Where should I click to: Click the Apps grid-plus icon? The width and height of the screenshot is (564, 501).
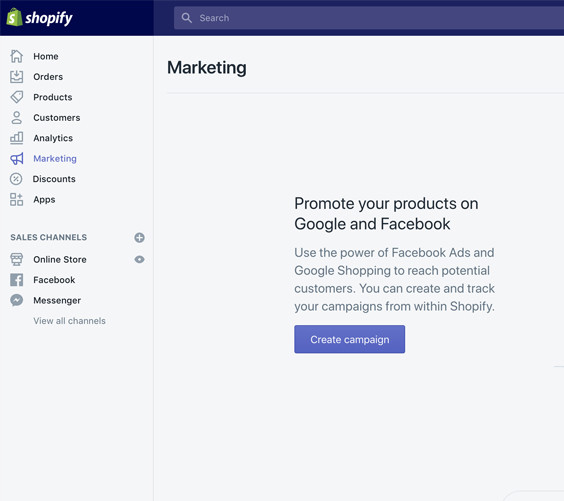[x=17, y=199]
